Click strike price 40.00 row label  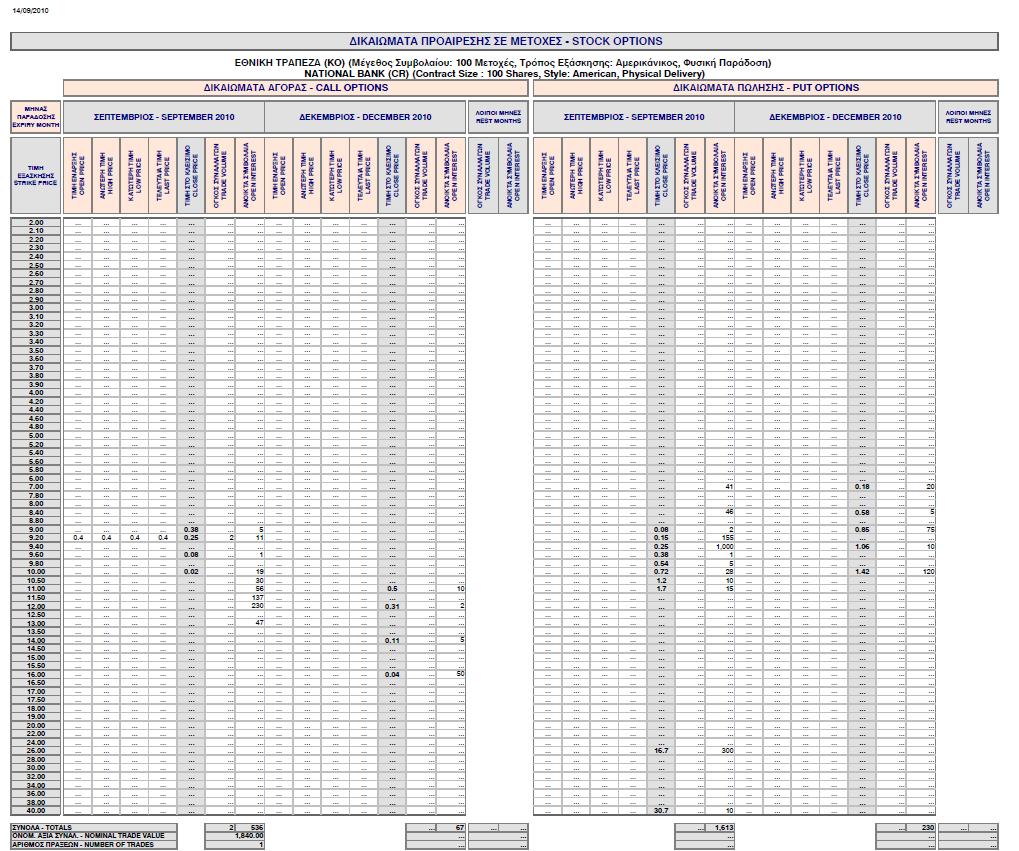[x=36, y=811]
